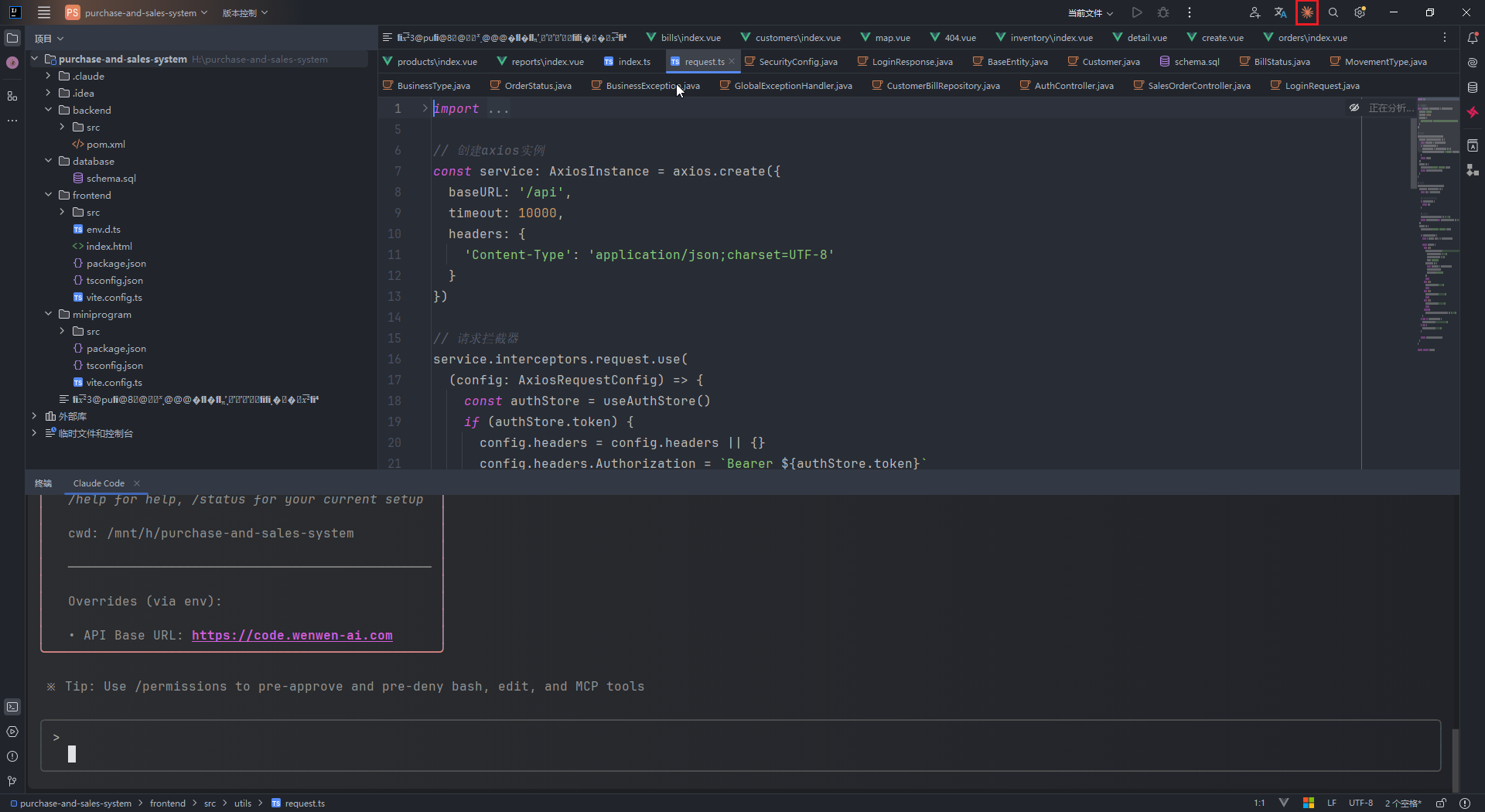The height and width of the screenshot is (812, 1485).
Task: Switch to SecurityConfig.java tab
Action: click(791, 61)
